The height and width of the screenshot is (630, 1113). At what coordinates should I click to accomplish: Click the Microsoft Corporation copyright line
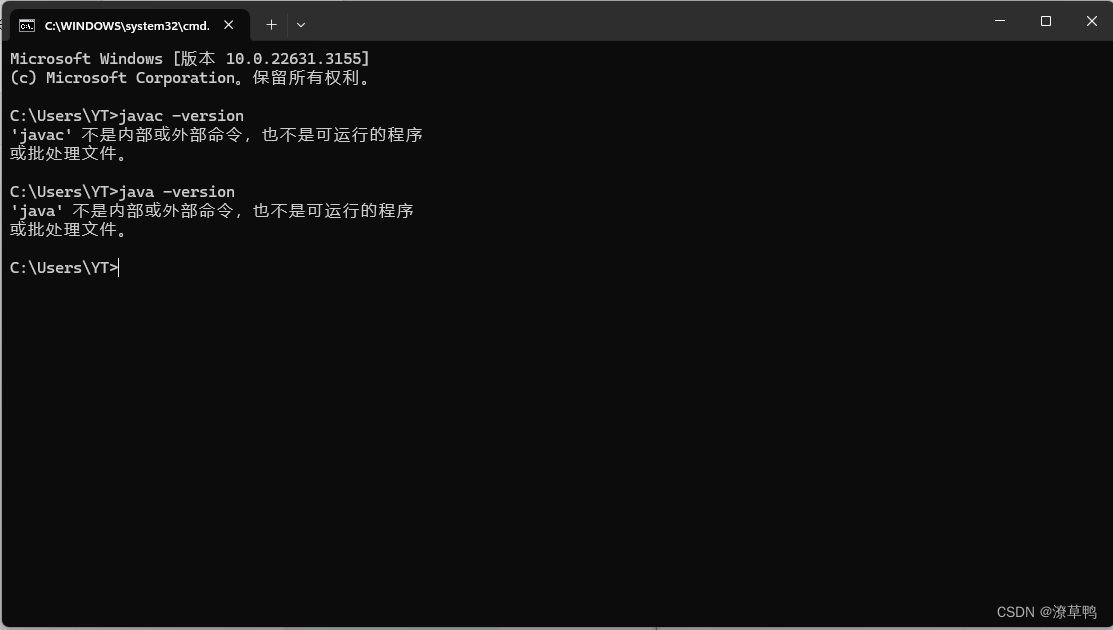[x=190, y=77]
